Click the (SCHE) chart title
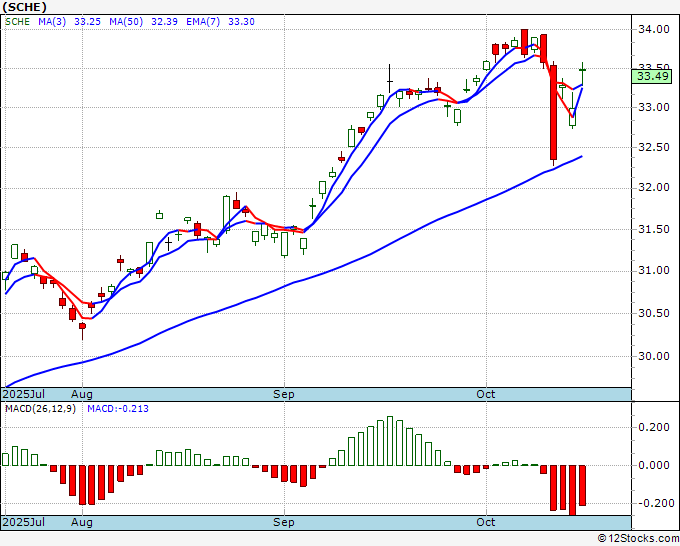 pyautogui.click(x=24, y=7)
